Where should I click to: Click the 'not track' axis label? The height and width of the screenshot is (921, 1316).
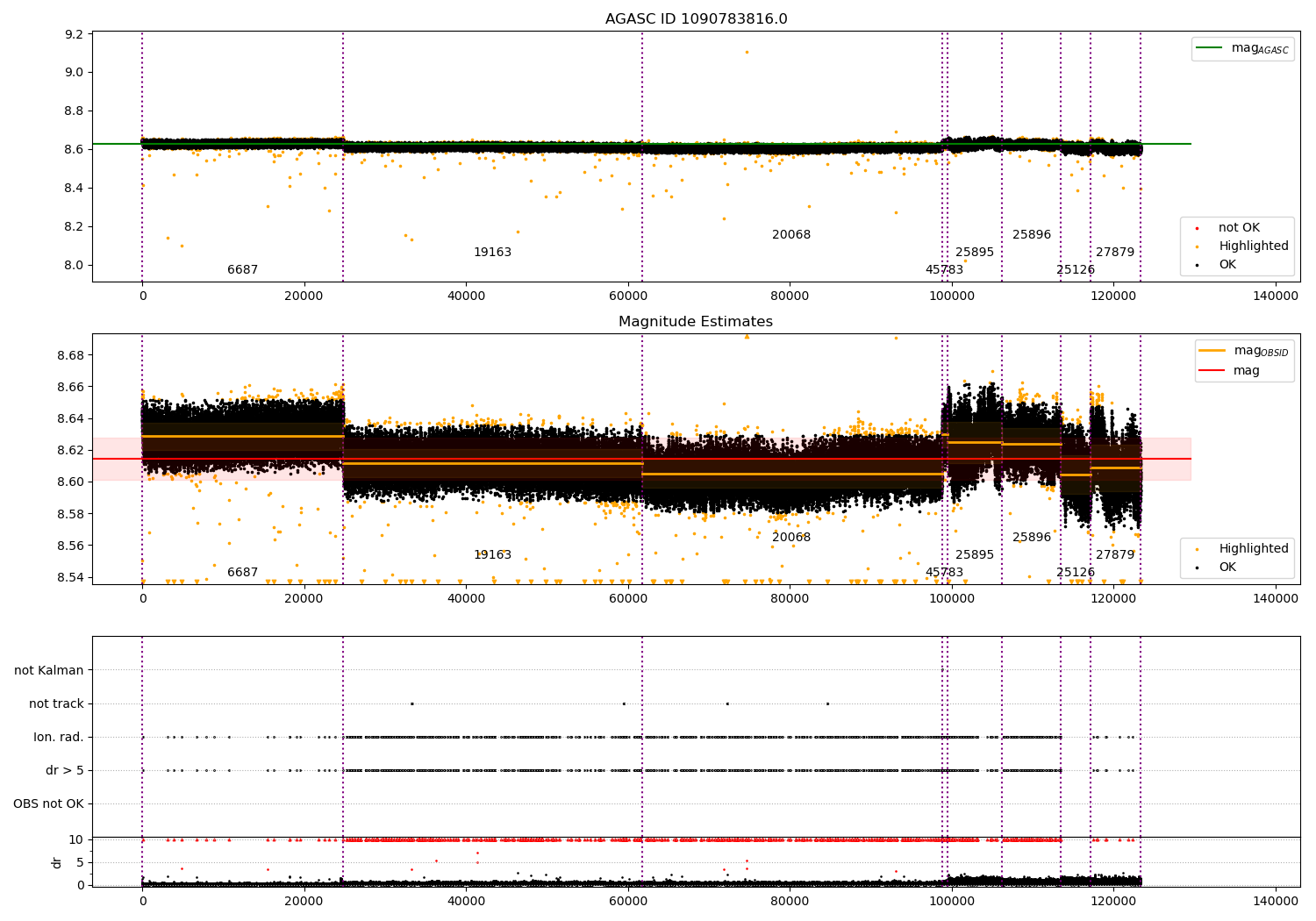point(56,703)
